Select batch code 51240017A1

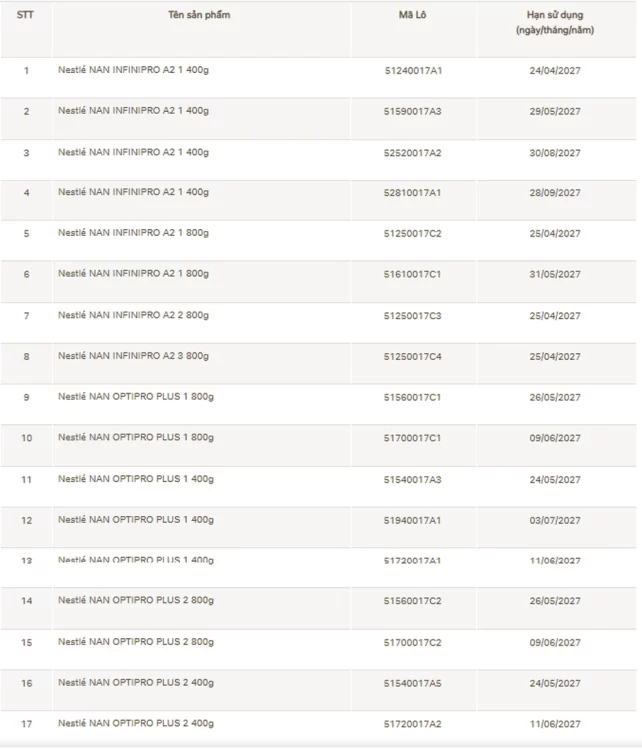tap(413, 71)
